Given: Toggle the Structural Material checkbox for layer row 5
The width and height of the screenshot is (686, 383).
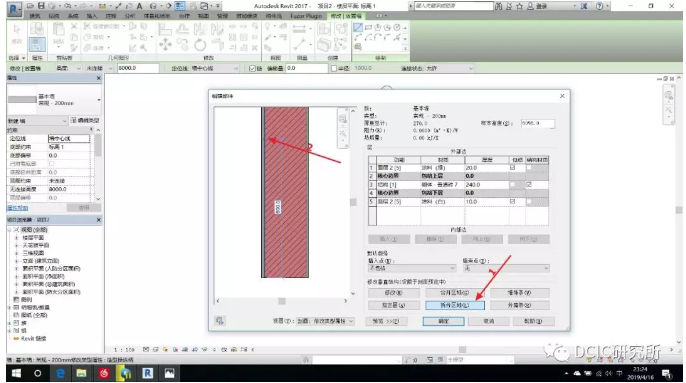Looking at the screenshot, I should click(529, 201).
